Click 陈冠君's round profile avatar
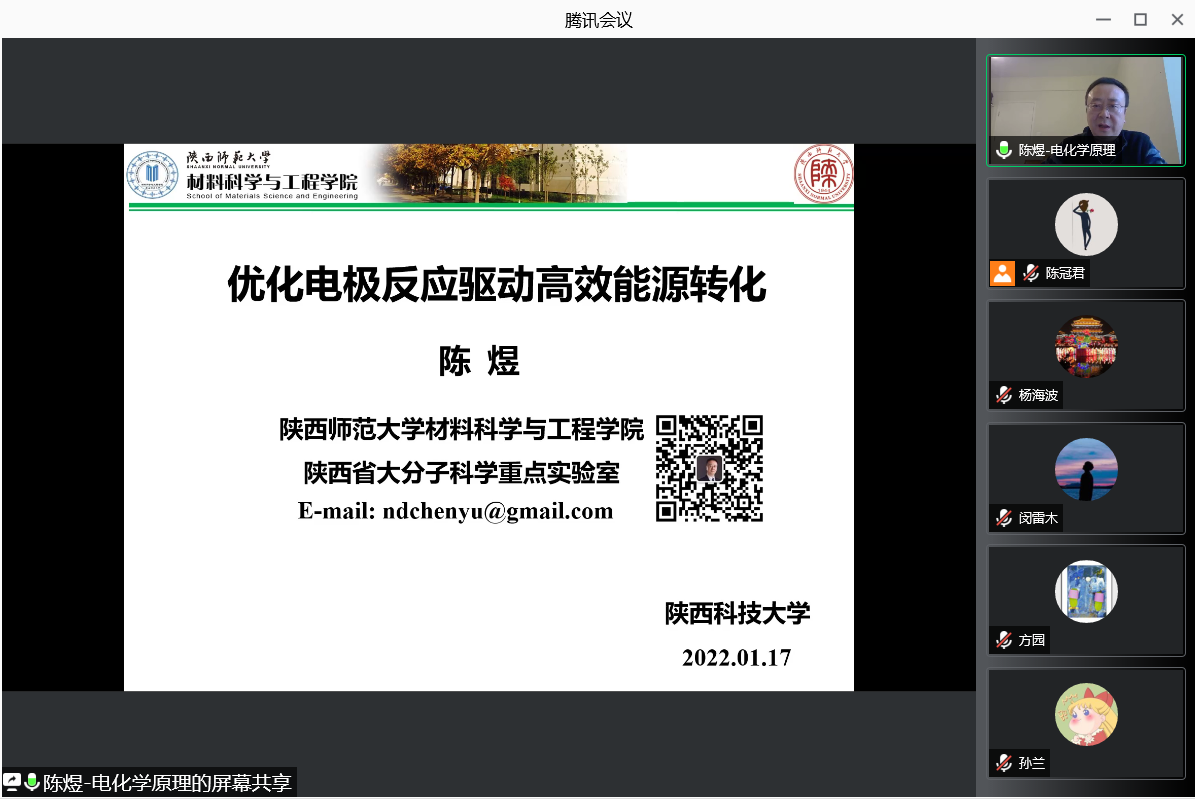Screen dimensions: 1195x799 (1086, 224)
